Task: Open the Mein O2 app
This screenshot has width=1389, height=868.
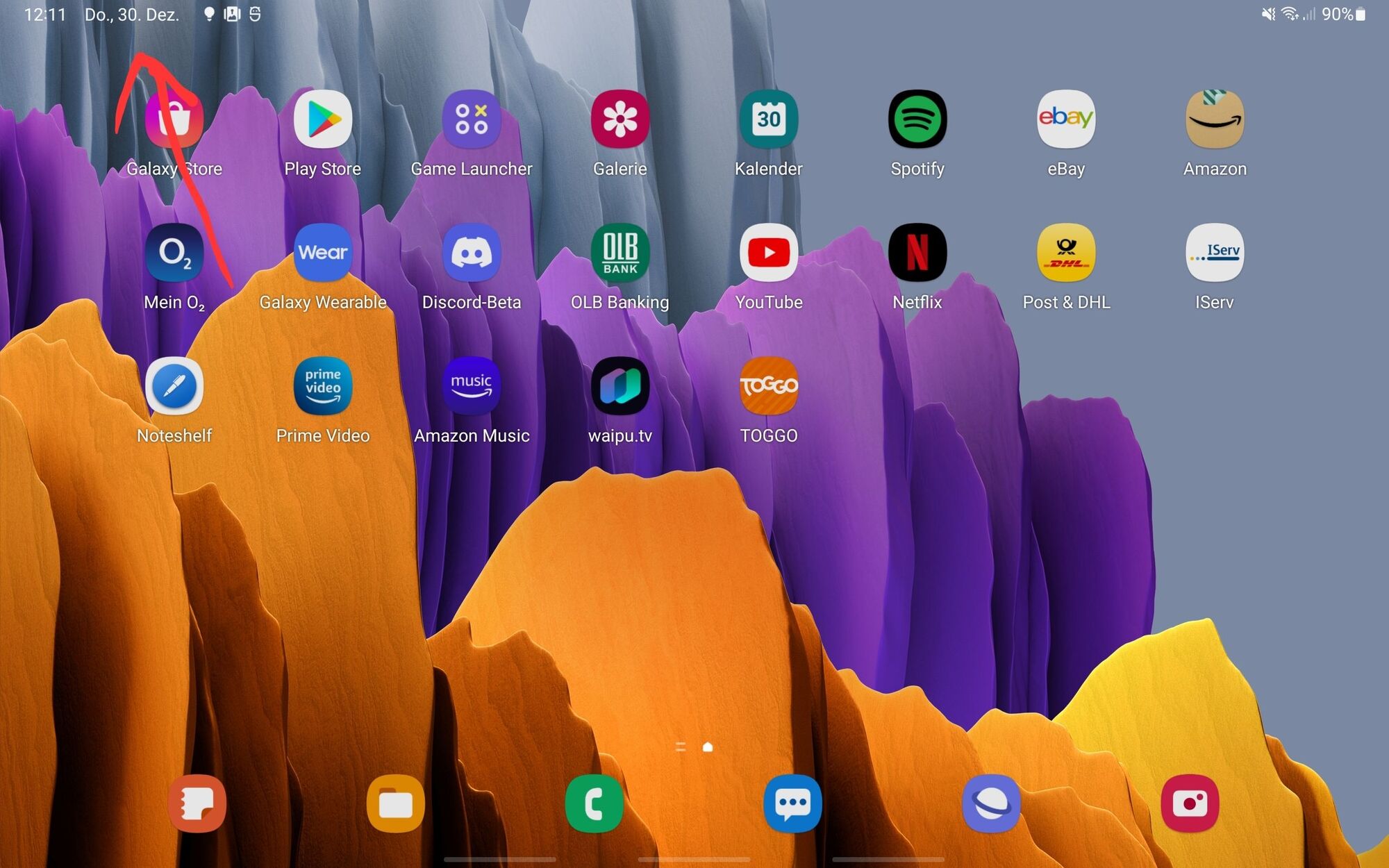Action: (x=174, y=253)
